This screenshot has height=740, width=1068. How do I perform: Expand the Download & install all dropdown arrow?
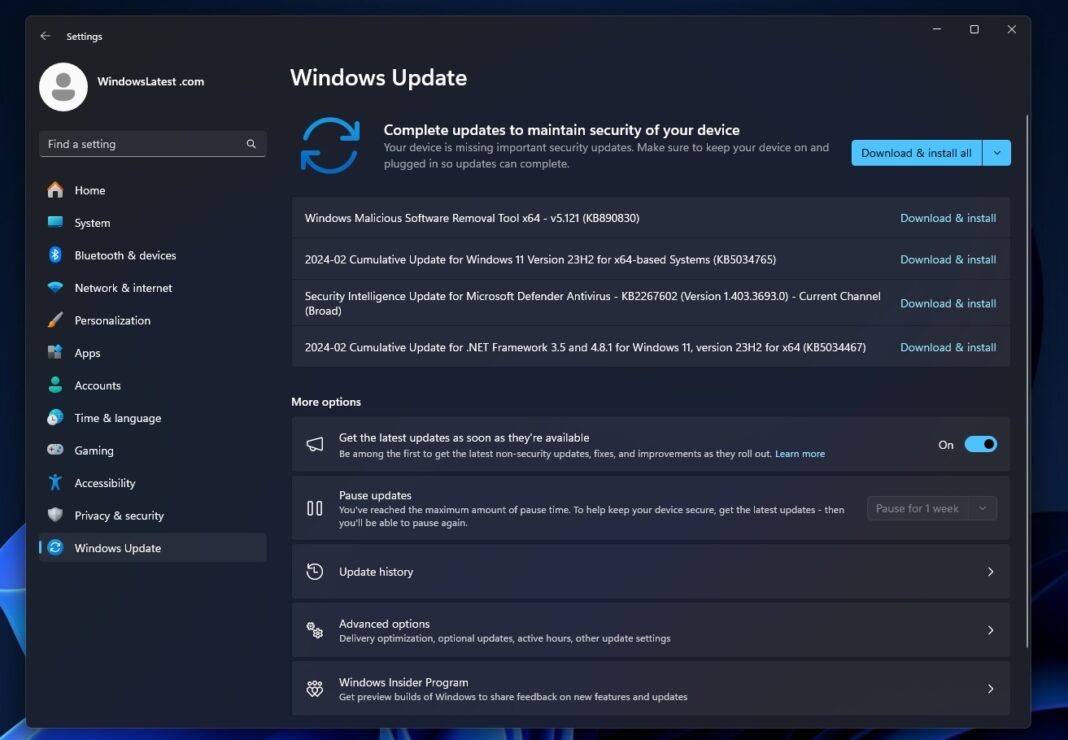[997, 153]
